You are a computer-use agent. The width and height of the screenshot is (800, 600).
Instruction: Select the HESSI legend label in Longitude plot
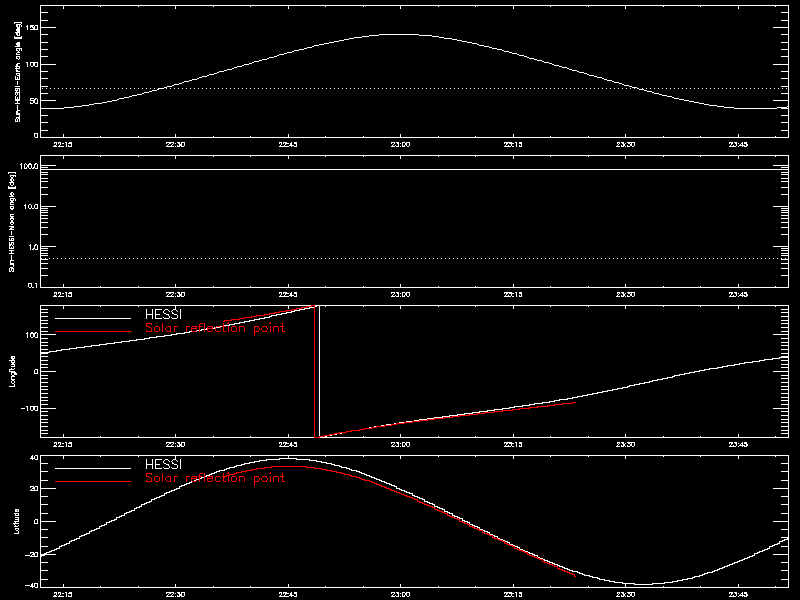[163, 315]
